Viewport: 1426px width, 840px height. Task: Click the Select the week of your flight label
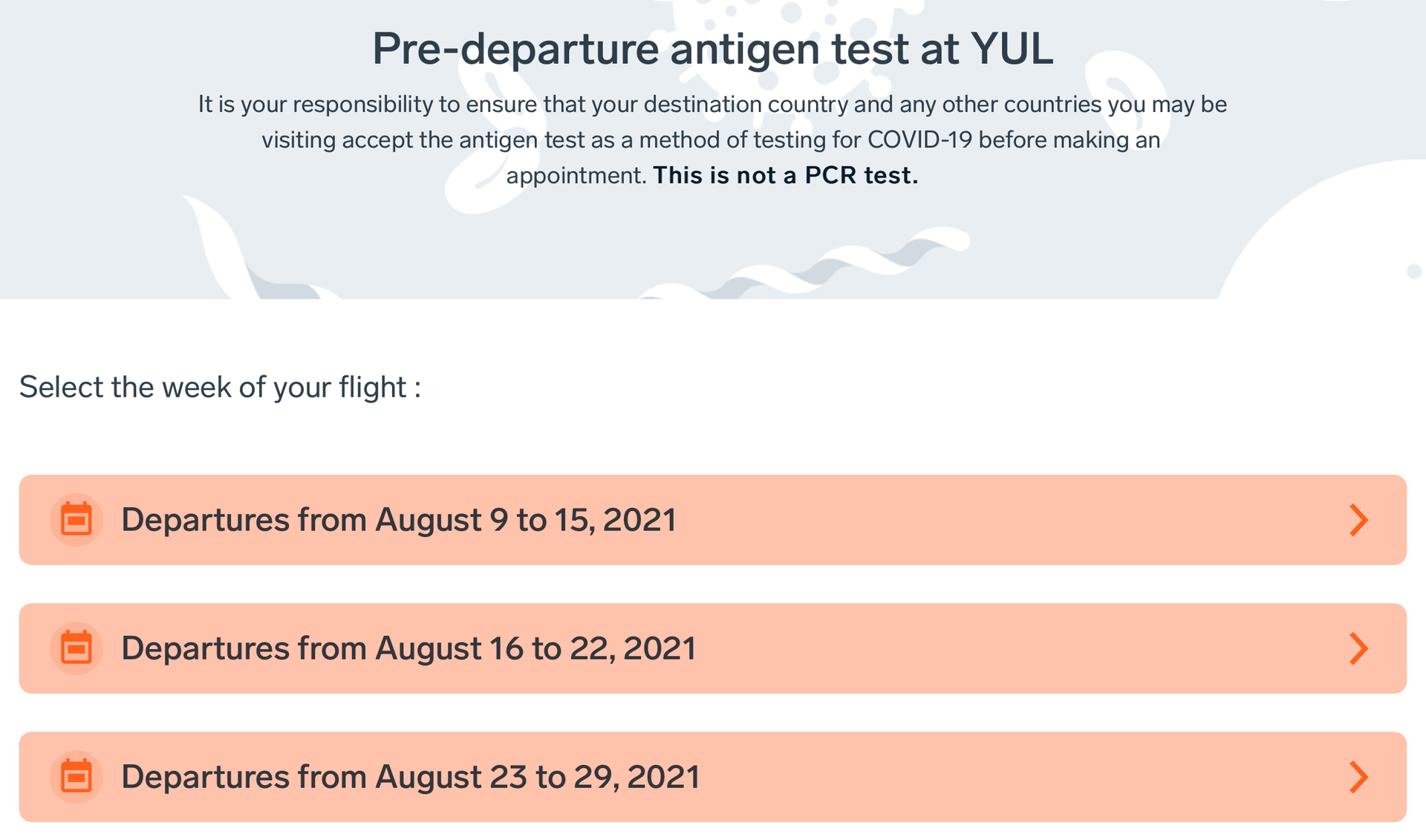221,386
